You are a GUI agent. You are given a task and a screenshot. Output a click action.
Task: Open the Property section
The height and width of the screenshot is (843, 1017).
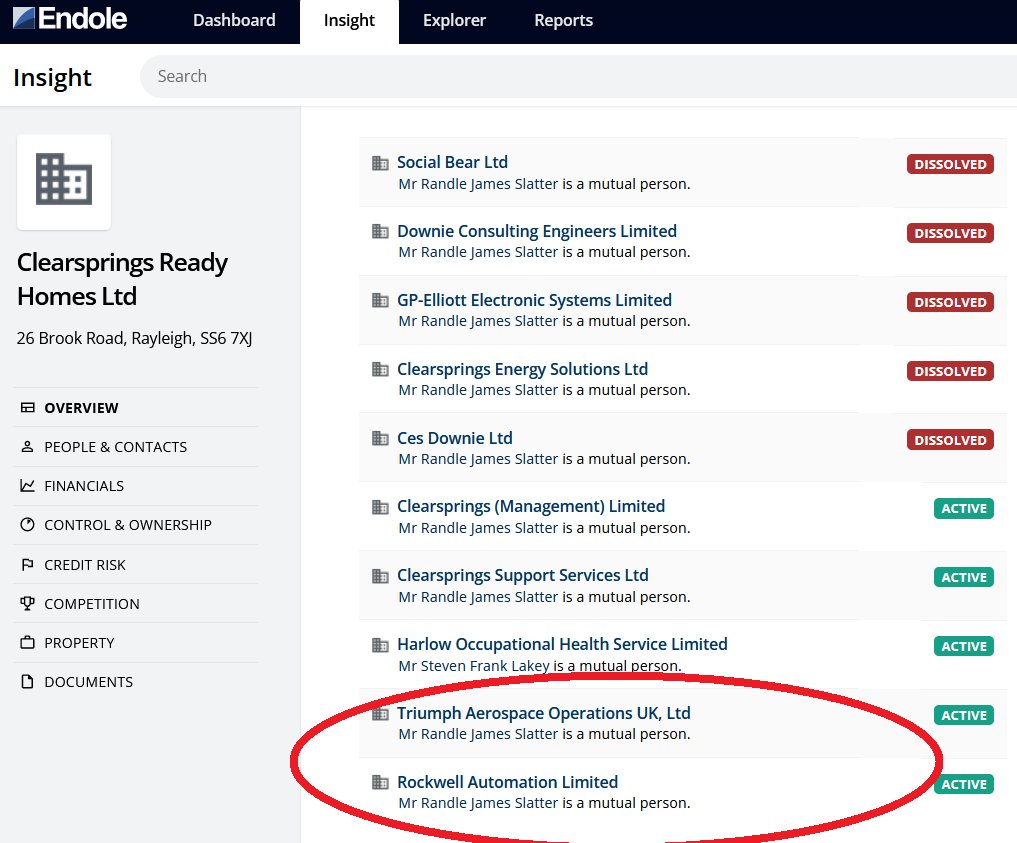coord(136,643)
